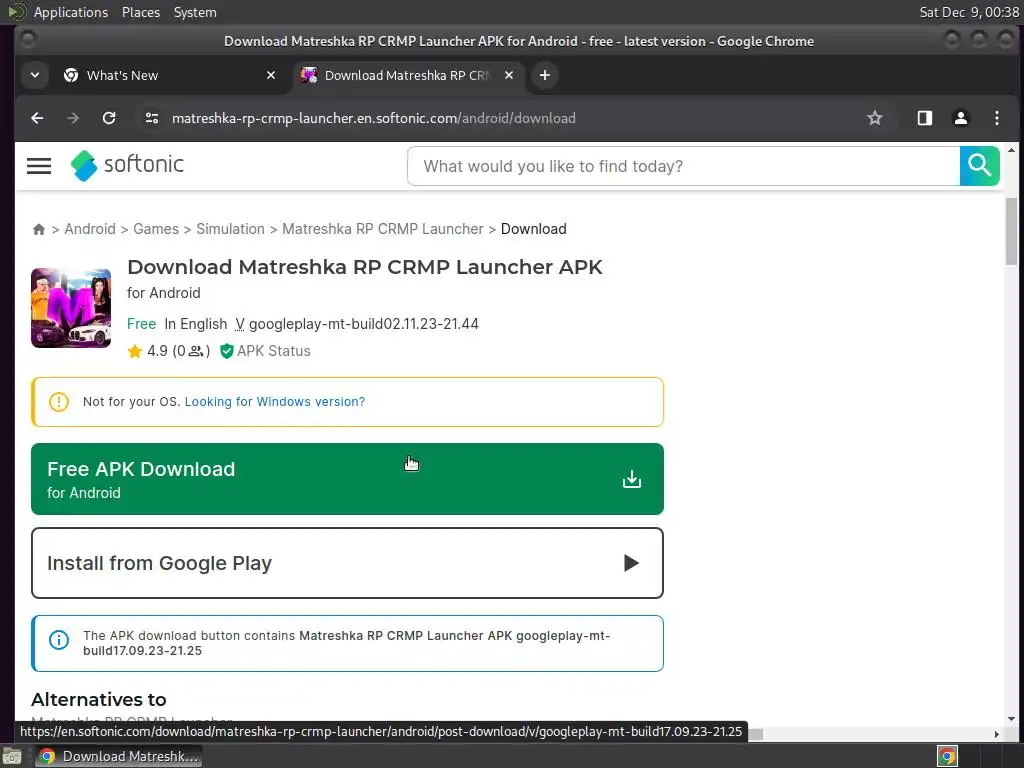Click Chrome icon in the bottom-right tray

pos(947,756)
